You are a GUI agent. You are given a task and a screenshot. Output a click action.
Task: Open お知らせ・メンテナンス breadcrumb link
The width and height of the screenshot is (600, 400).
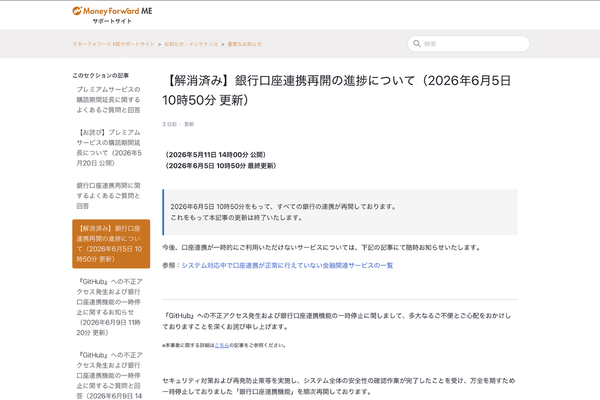pyautogui.click(x=191, y=44)
